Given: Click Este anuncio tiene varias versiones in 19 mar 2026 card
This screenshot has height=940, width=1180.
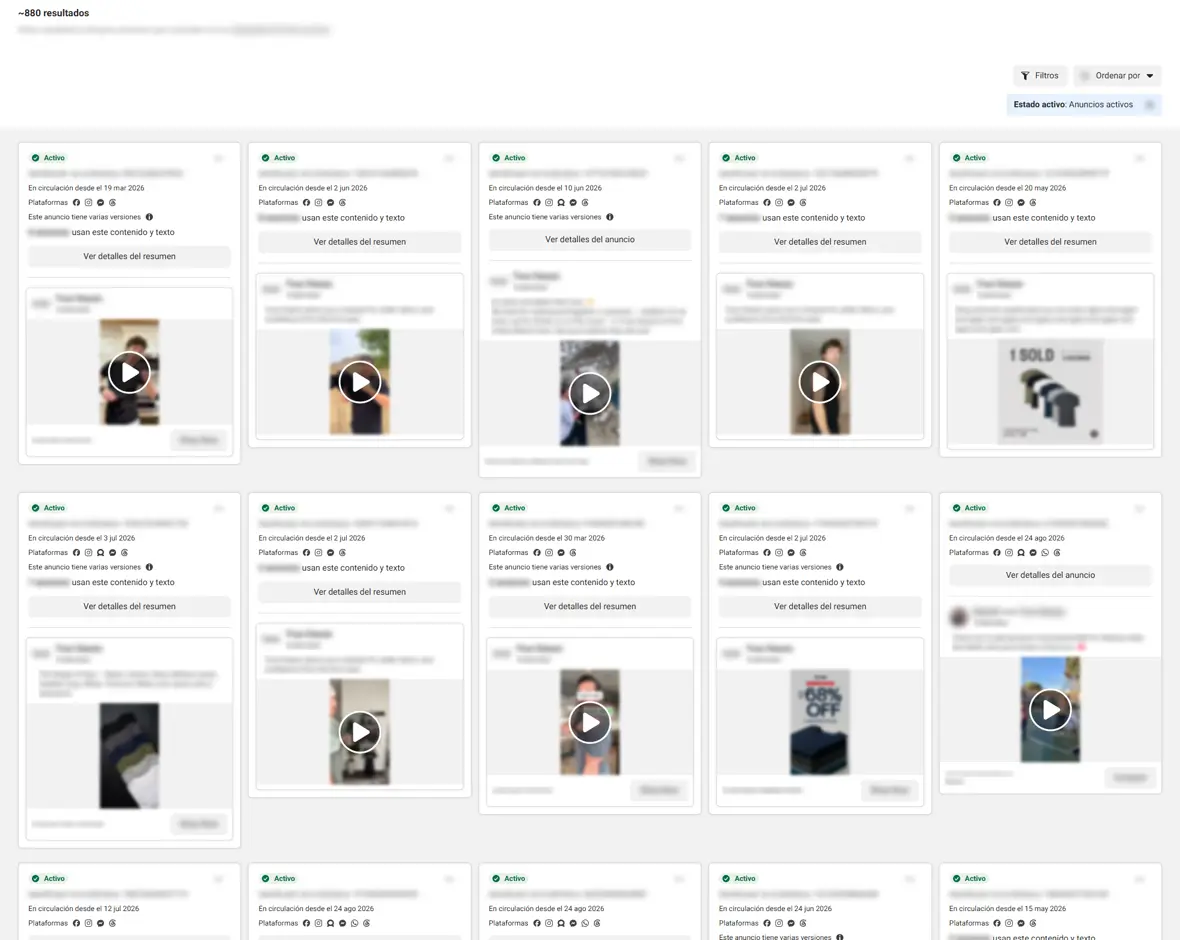Looking at the screenshot, I should click(84, 218).
